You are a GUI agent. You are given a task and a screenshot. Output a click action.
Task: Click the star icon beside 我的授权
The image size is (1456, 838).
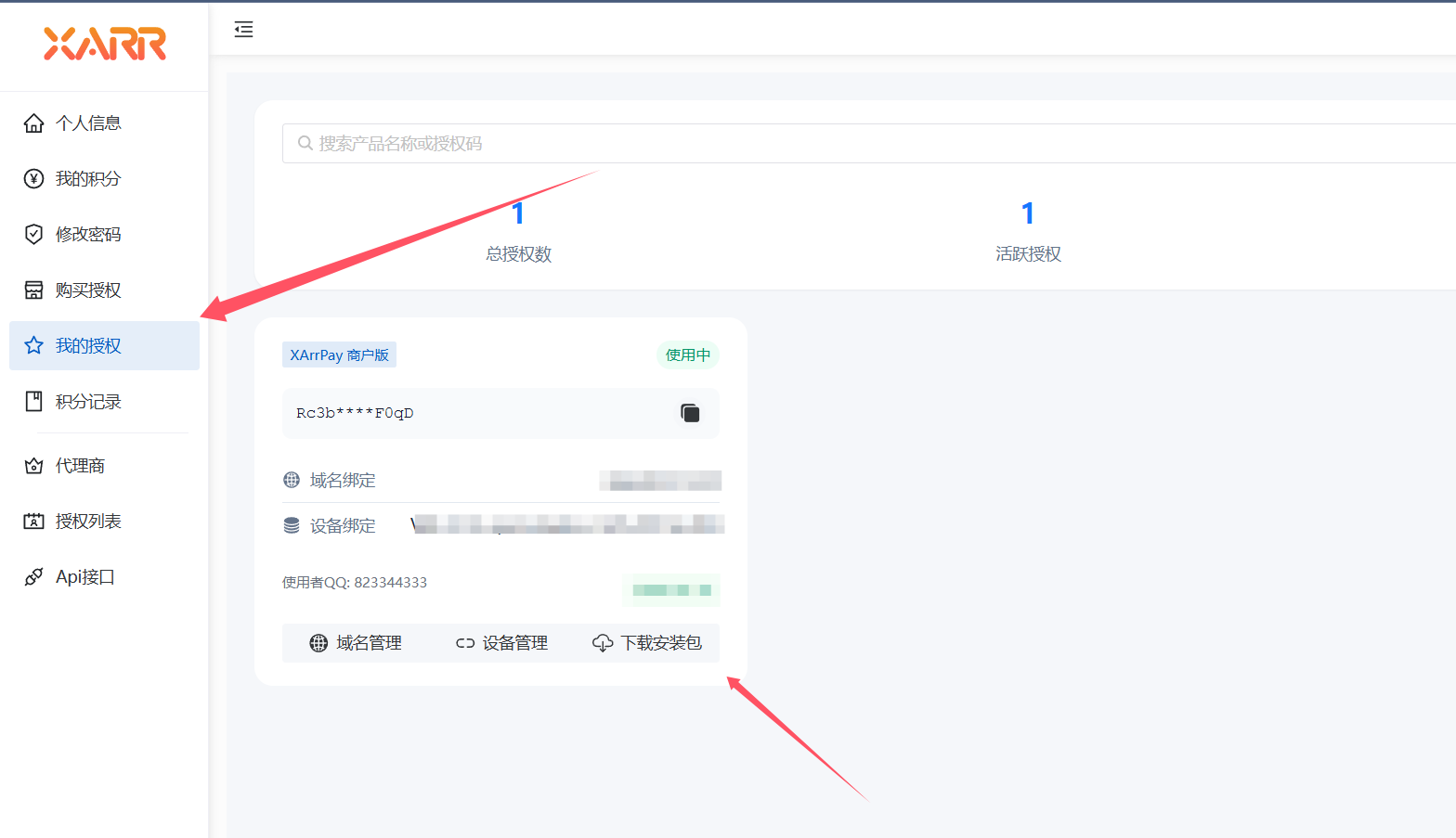33,345
